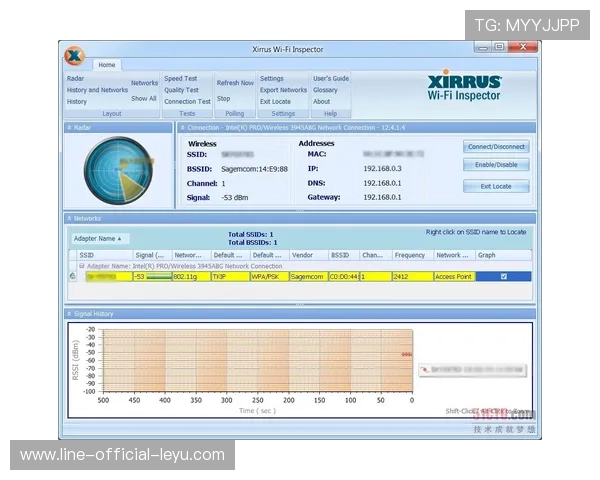Viewport: 600px width, 480px height.
Task: Open the User's Guide
Action: 331,78
